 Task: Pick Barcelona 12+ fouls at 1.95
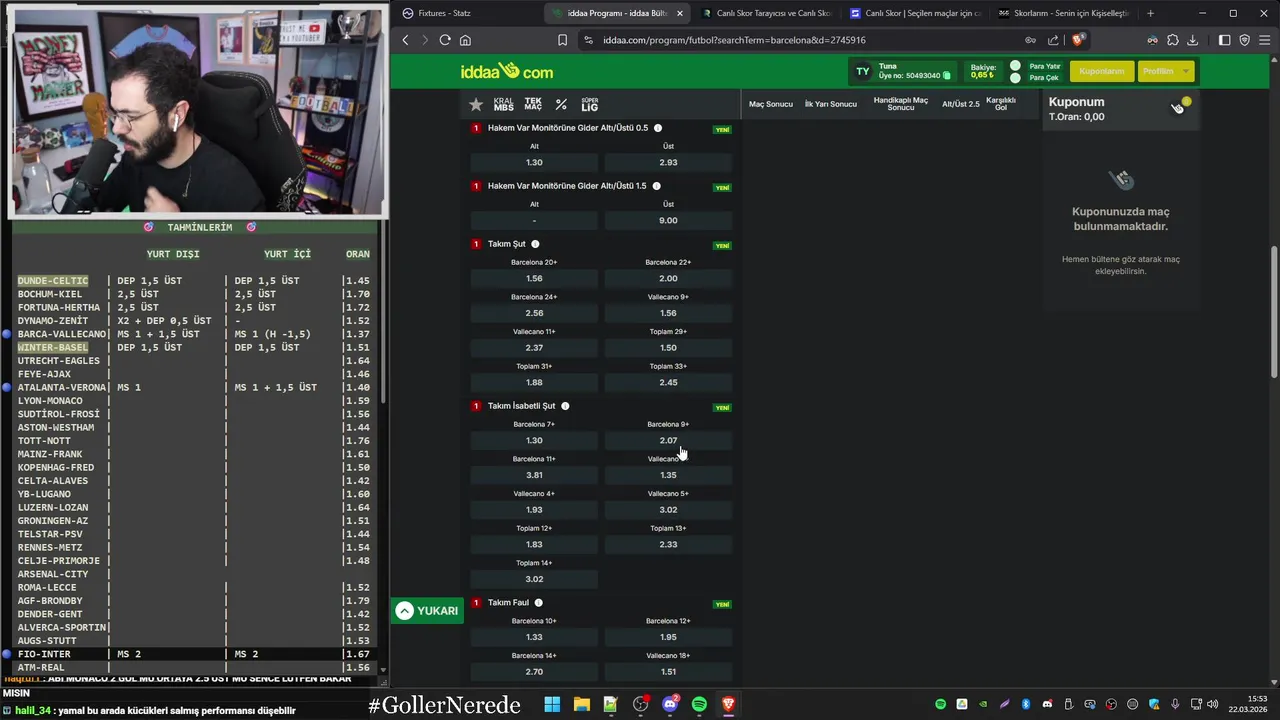point(668,637)
